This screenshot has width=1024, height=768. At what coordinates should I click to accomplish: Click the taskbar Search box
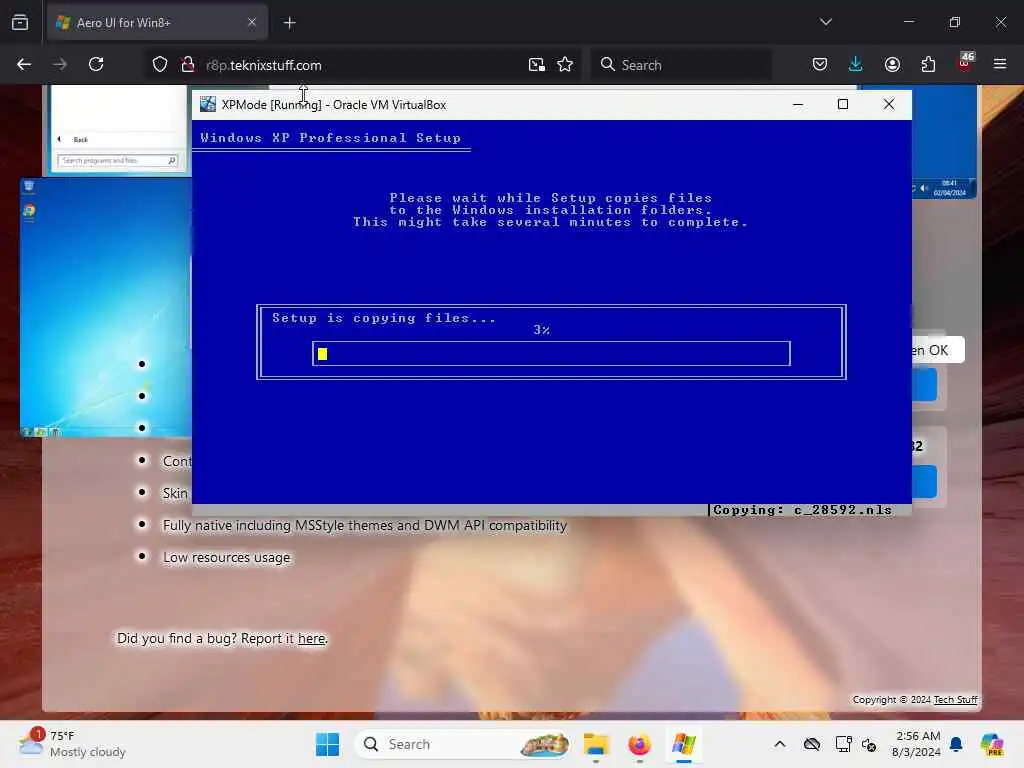point(462,744)
